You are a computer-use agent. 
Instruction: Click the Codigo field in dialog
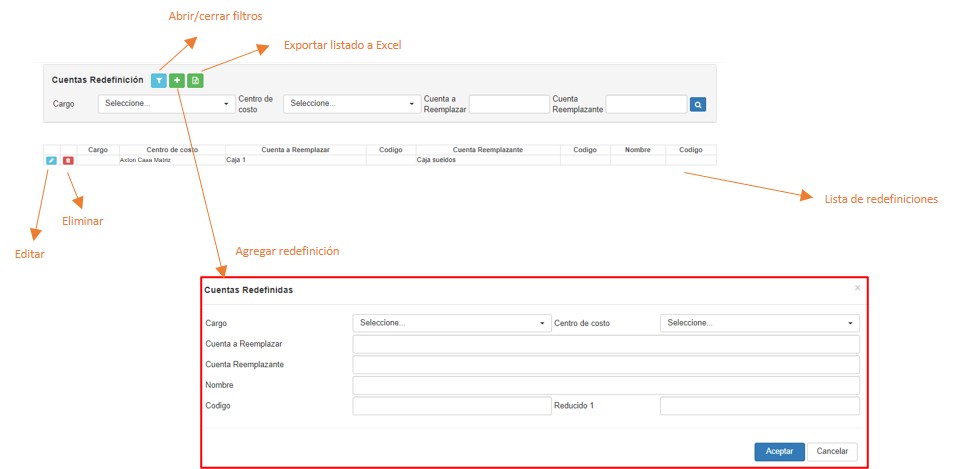pos(451,406)
